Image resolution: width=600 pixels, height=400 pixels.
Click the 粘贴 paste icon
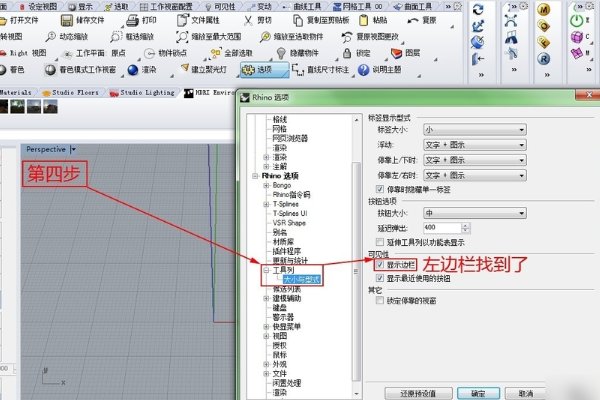pyautogui.click(x=364, y=20)
